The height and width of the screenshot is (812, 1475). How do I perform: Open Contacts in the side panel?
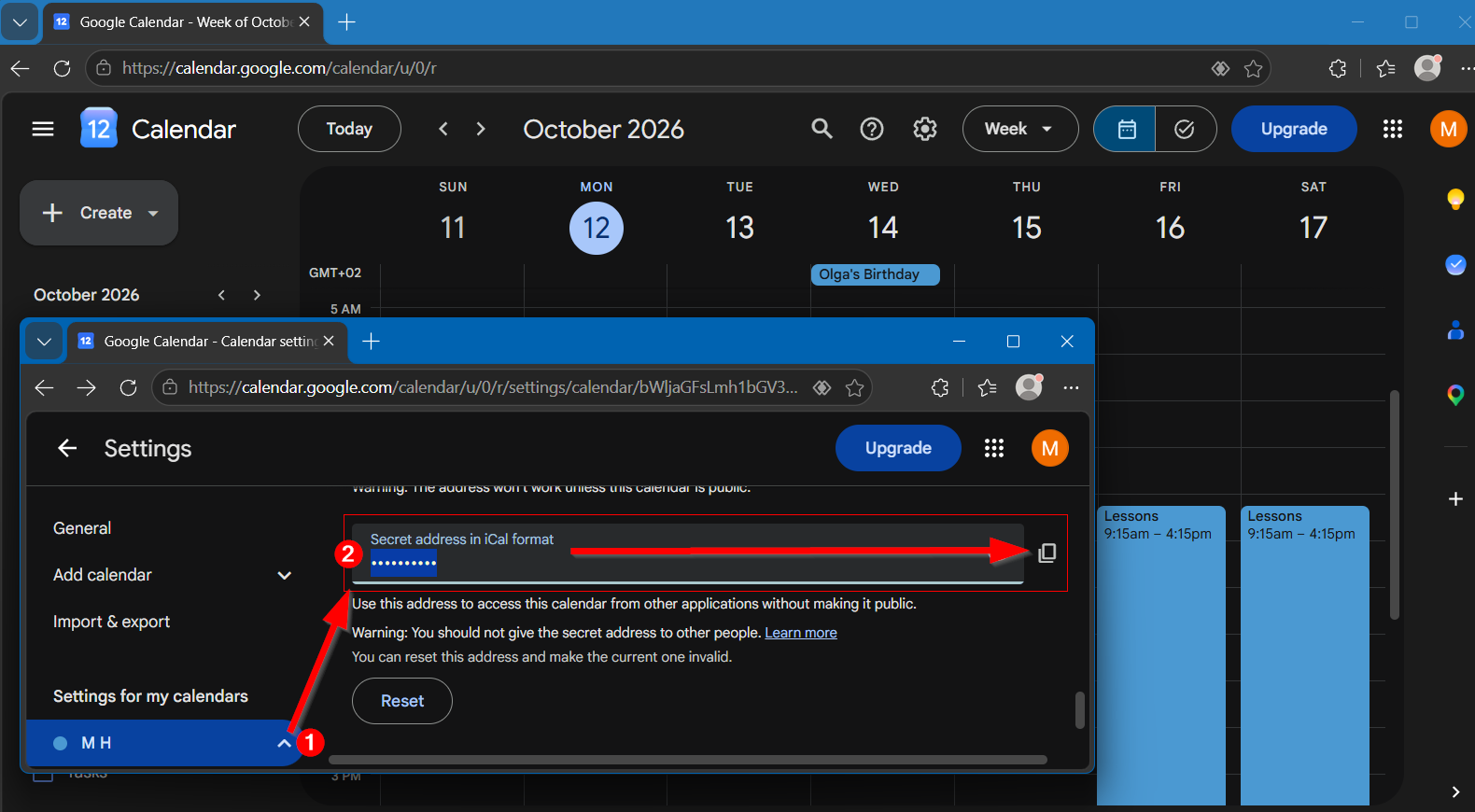(1455, 330)
